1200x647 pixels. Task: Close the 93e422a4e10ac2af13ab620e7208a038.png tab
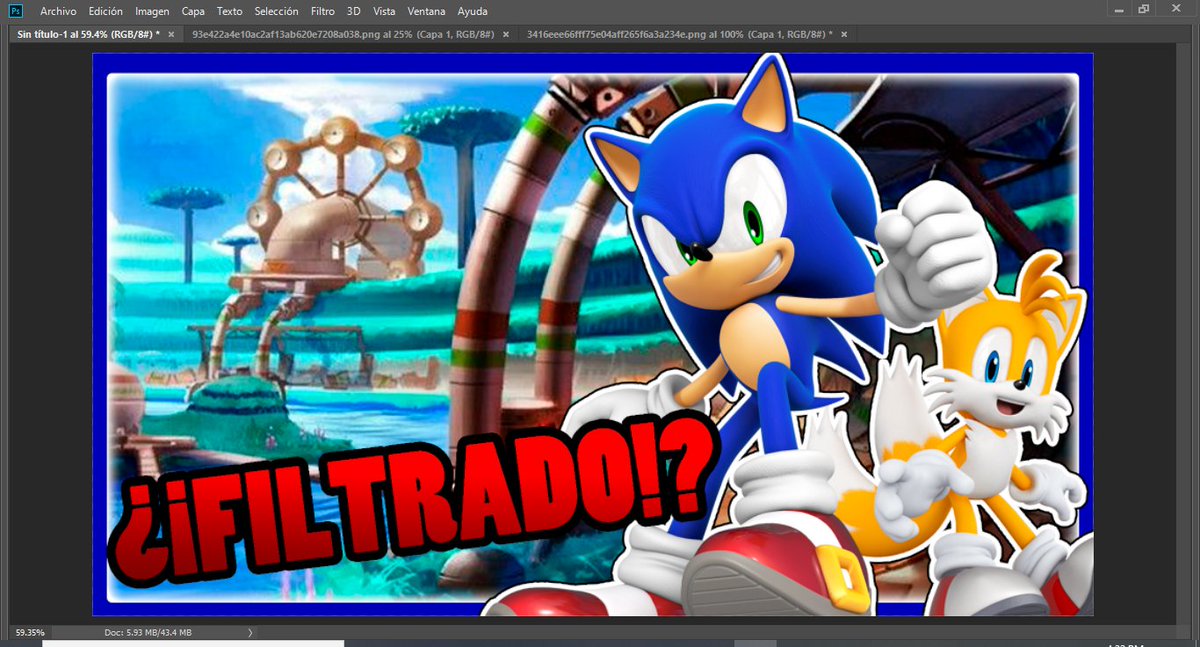506,34
